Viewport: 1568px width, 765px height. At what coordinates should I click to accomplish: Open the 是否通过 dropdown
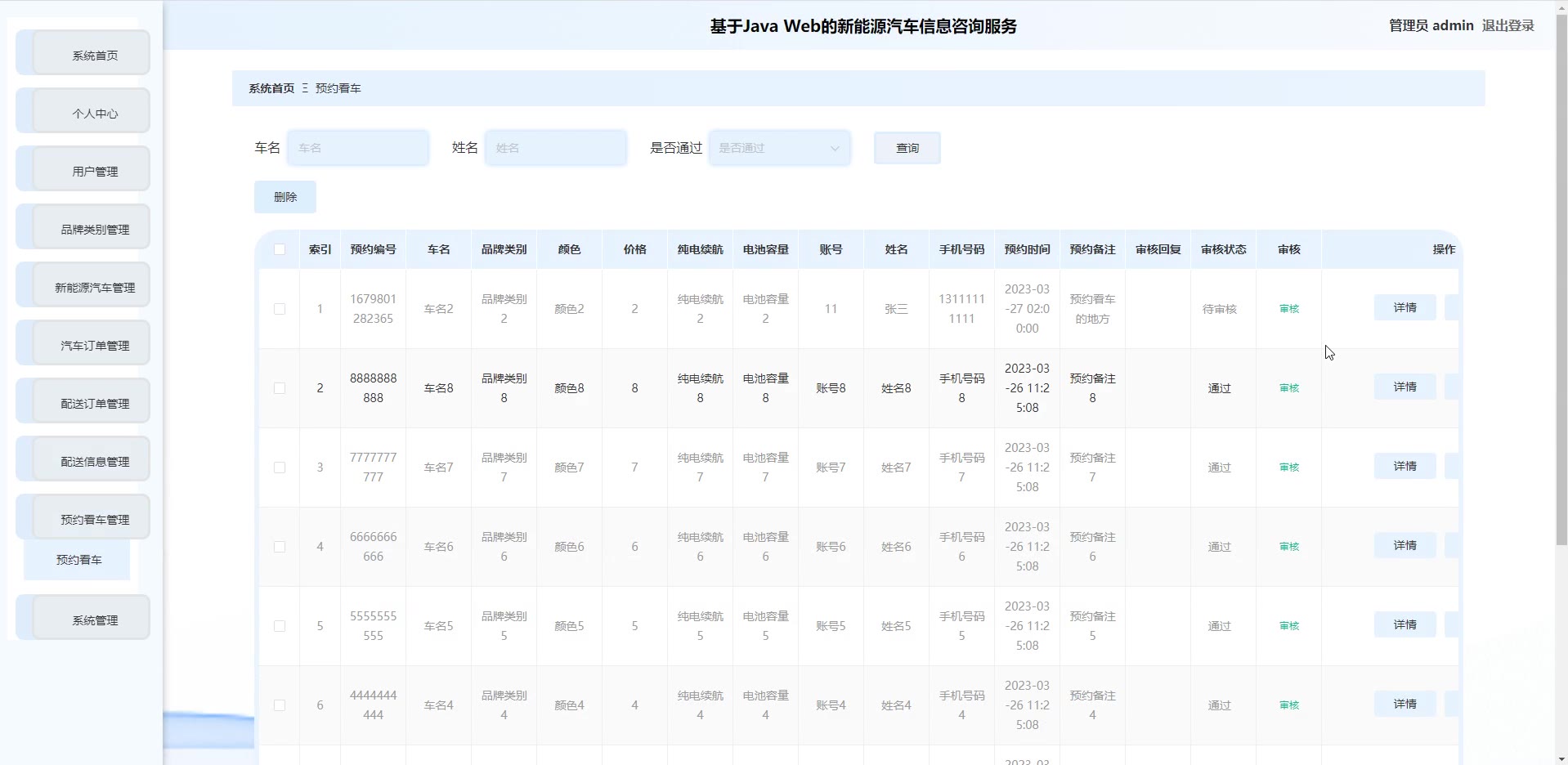780,148
